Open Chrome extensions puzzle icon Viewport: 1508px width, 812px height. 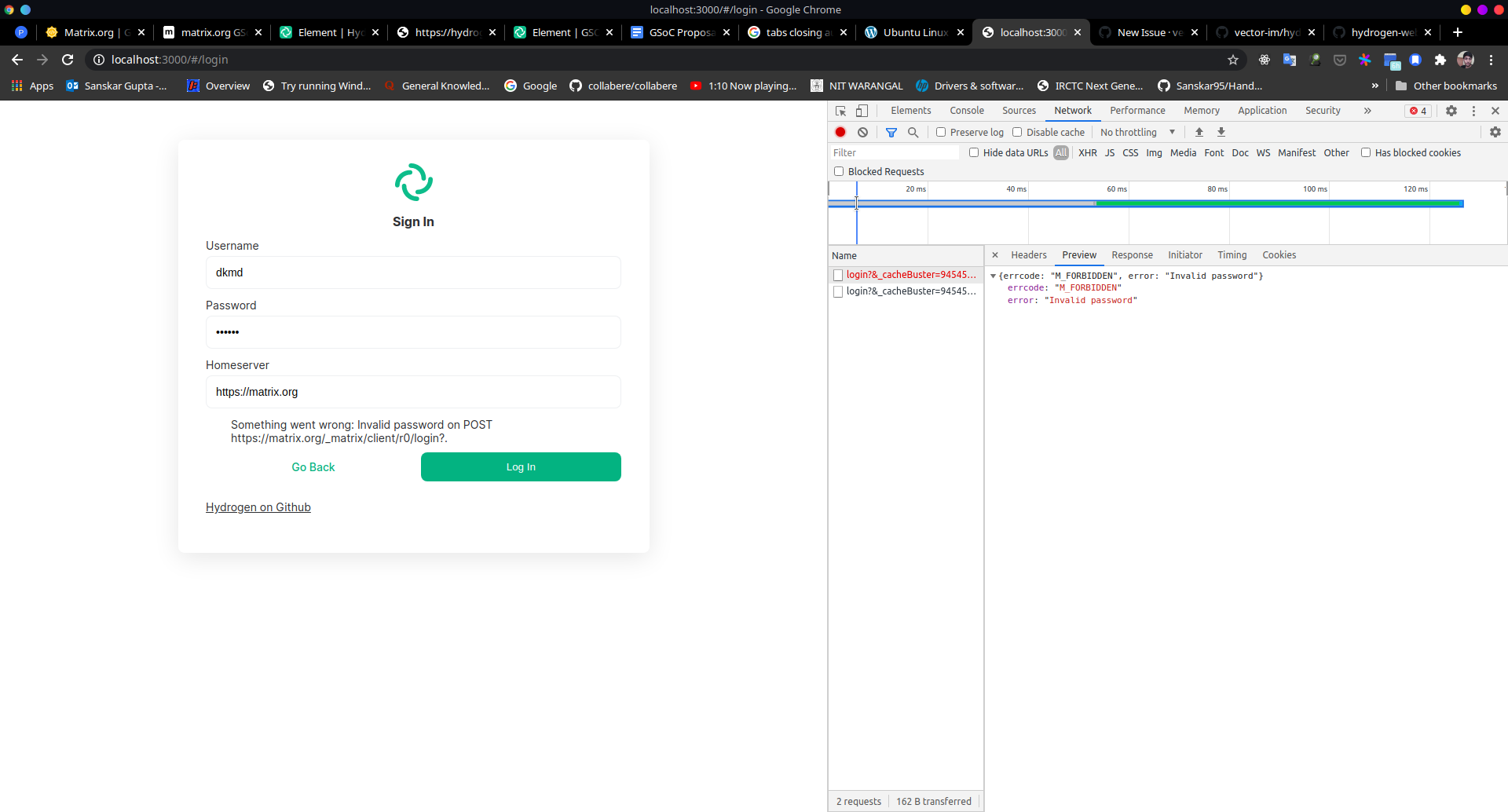tap(1440, 60)
